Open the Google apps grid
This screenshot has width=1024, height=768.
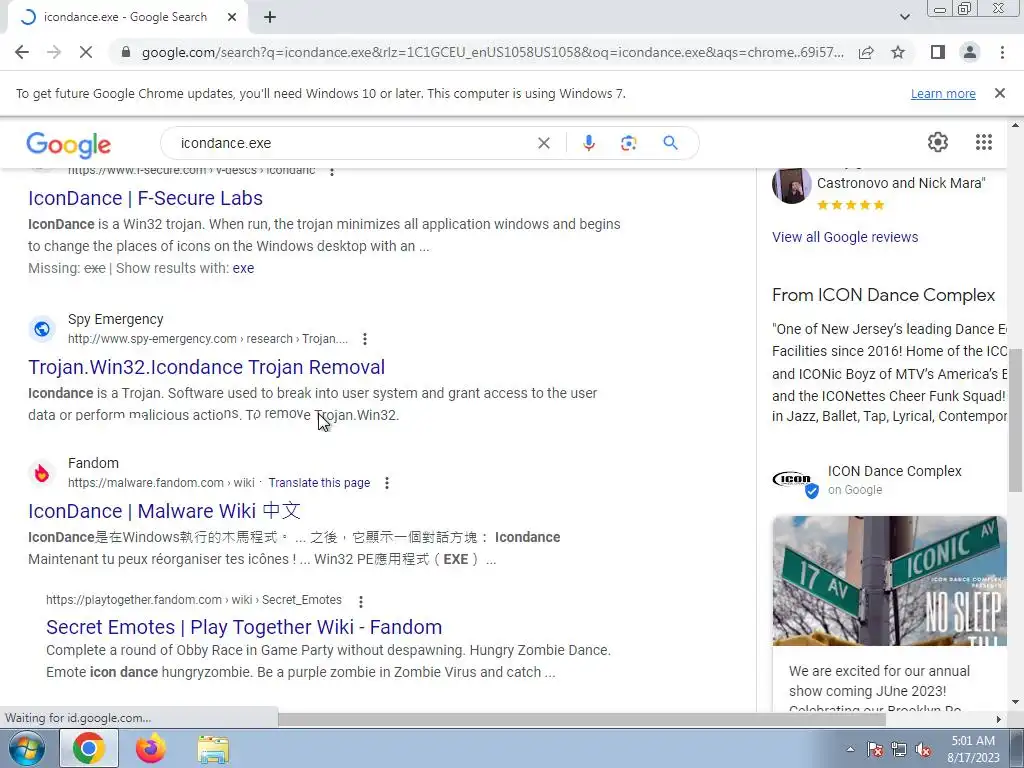tap(984, 142)
